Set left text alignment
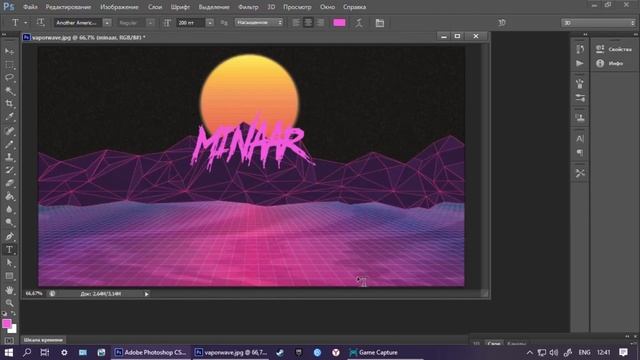 [x=296, y=23]
